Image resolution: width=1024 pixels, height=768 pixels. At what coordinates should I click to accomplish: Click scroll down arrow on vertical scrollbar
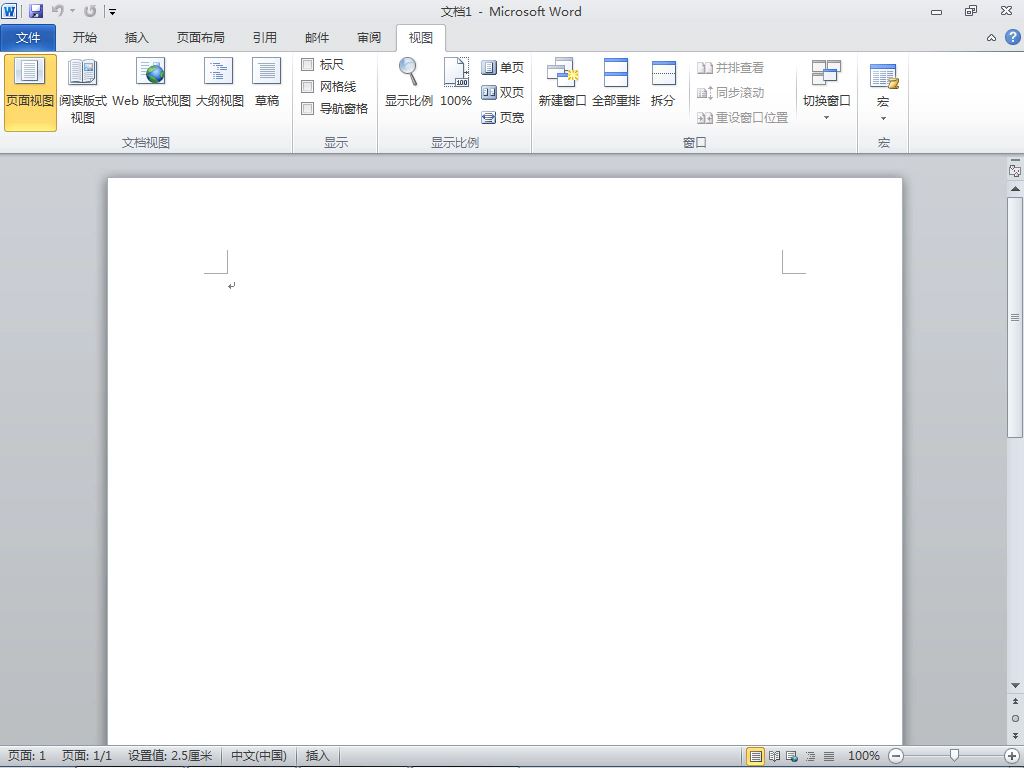coord(1015,685)
